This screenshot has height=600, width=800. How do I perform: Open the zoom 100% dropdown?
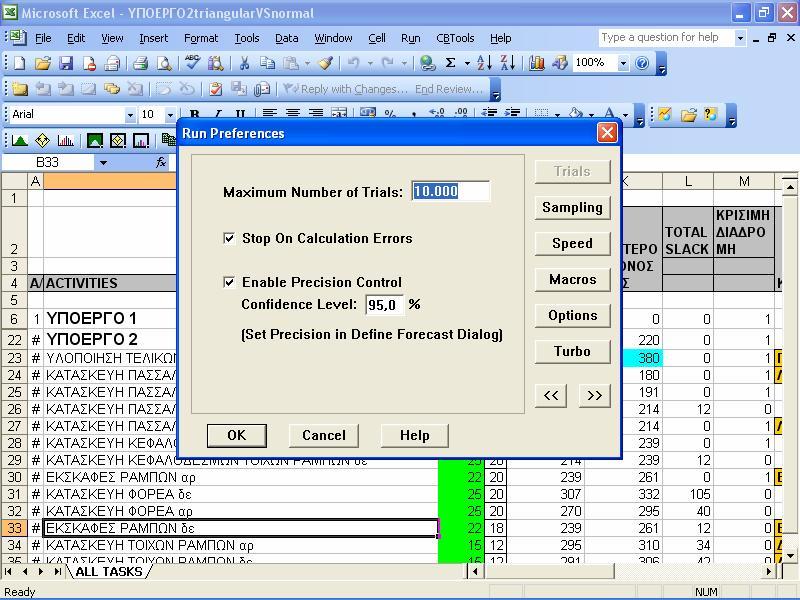(623, 63)
